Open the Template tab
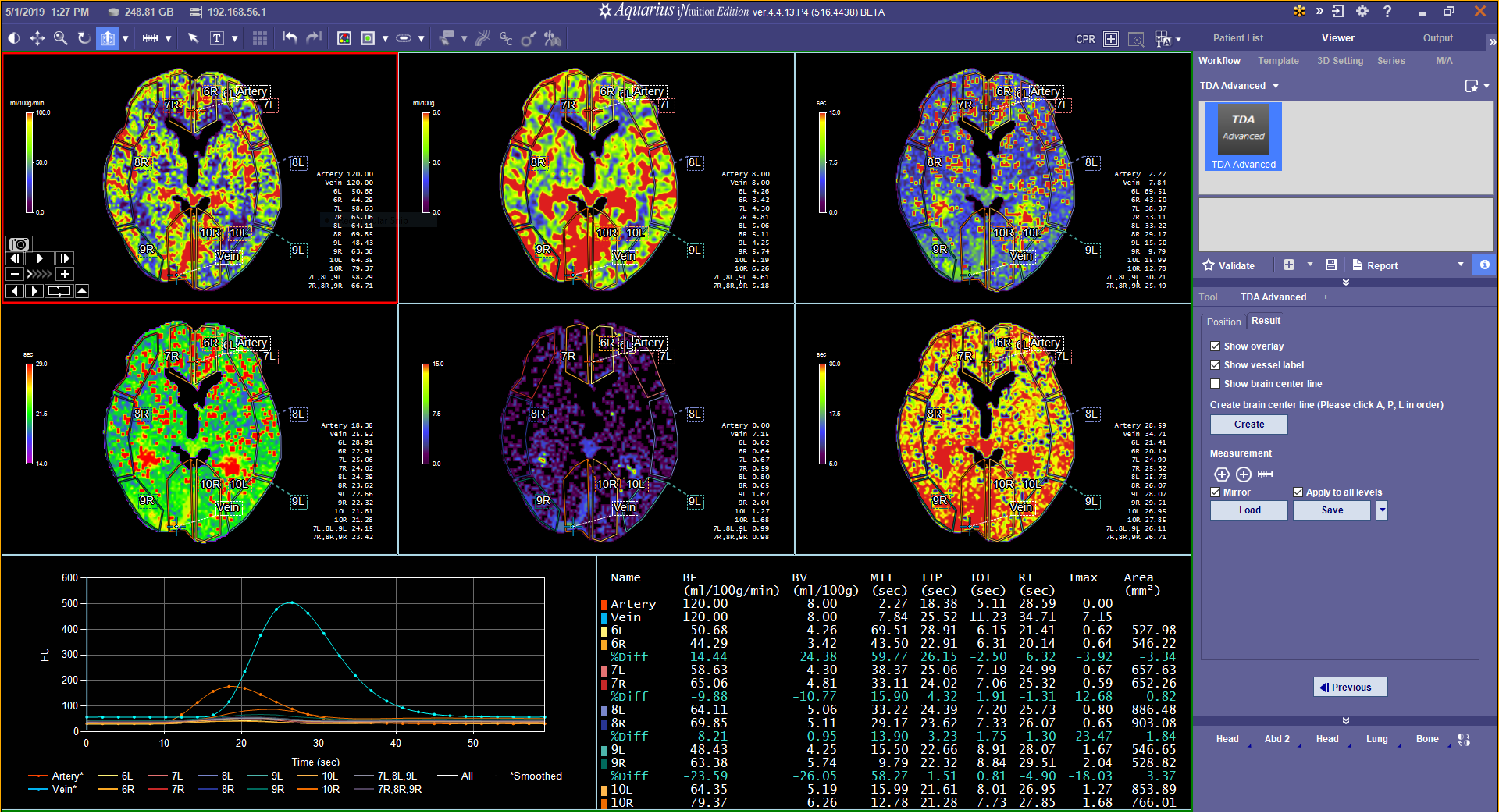The height and width of the screenshot is (812, 1499). coord(1278,60)
